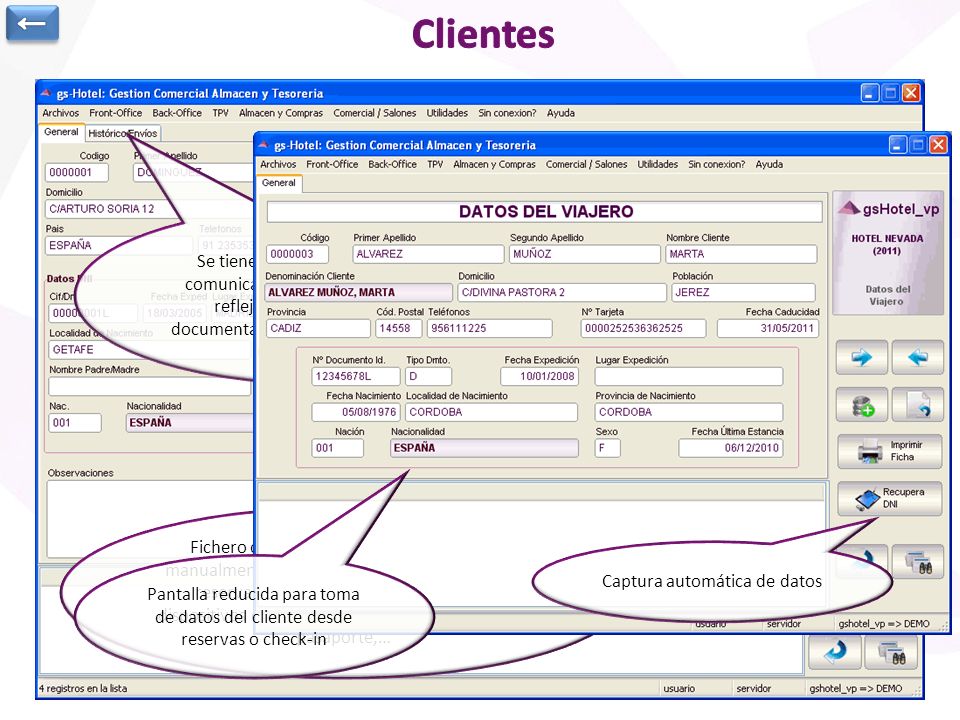Click the empty Lugar Expedición field
Viewport: 960px width, 720px height.
[689, 376]
